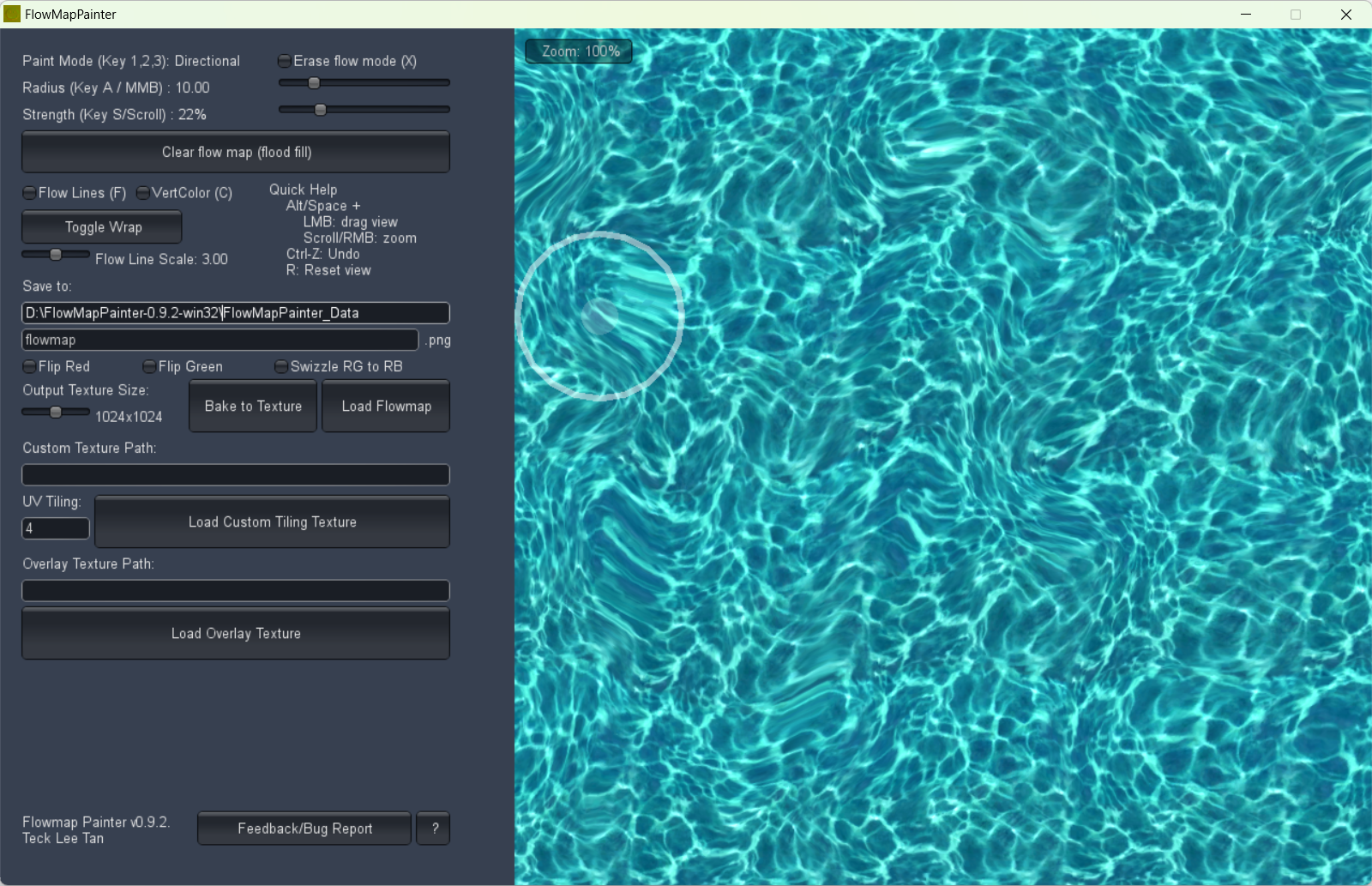
Task: Click Load Flowmap
Action: click(385, 406)
